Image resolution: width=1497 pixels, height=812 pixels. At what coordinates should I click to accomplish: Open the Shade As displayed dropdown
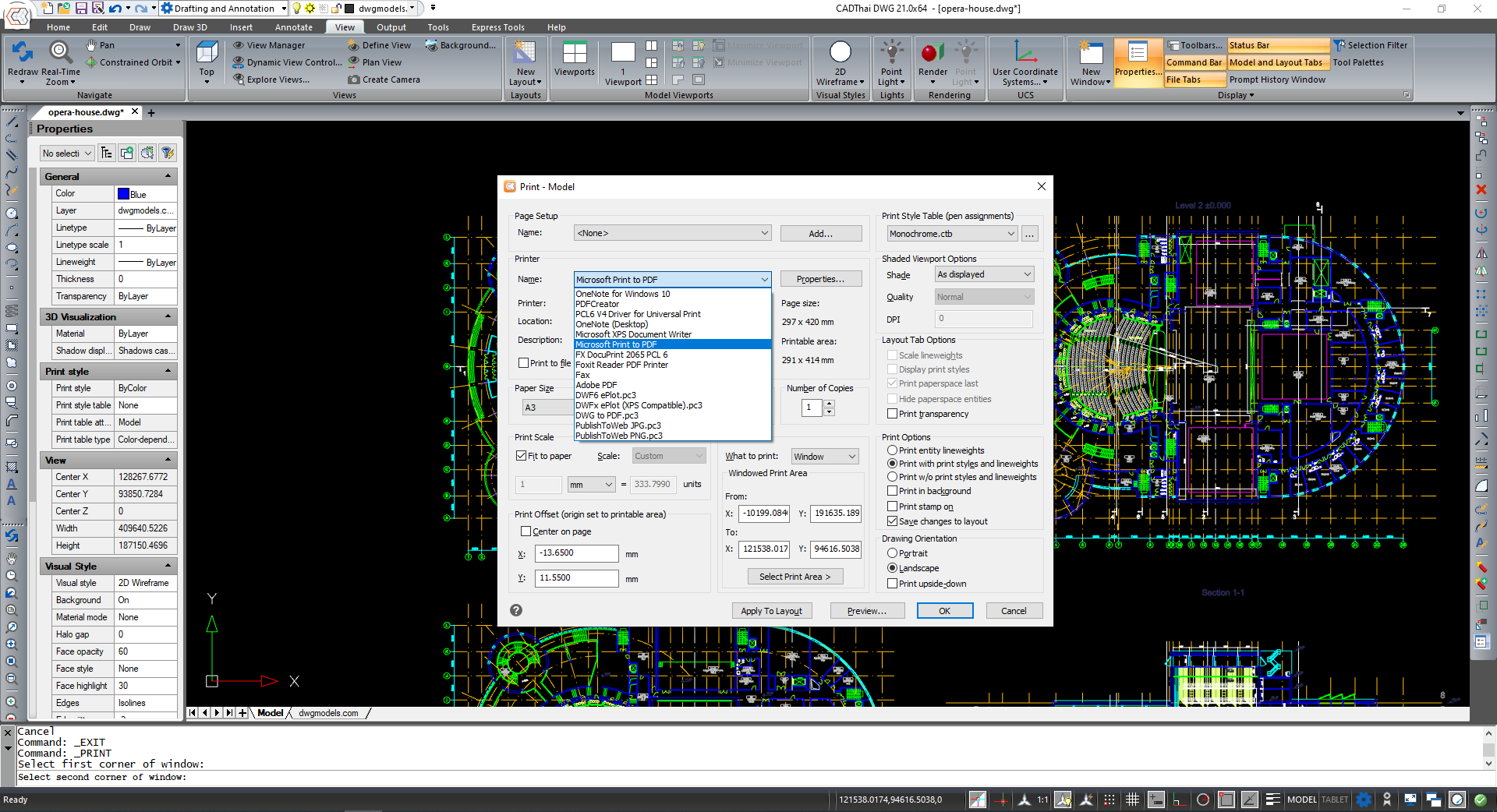tap(984, 274)
